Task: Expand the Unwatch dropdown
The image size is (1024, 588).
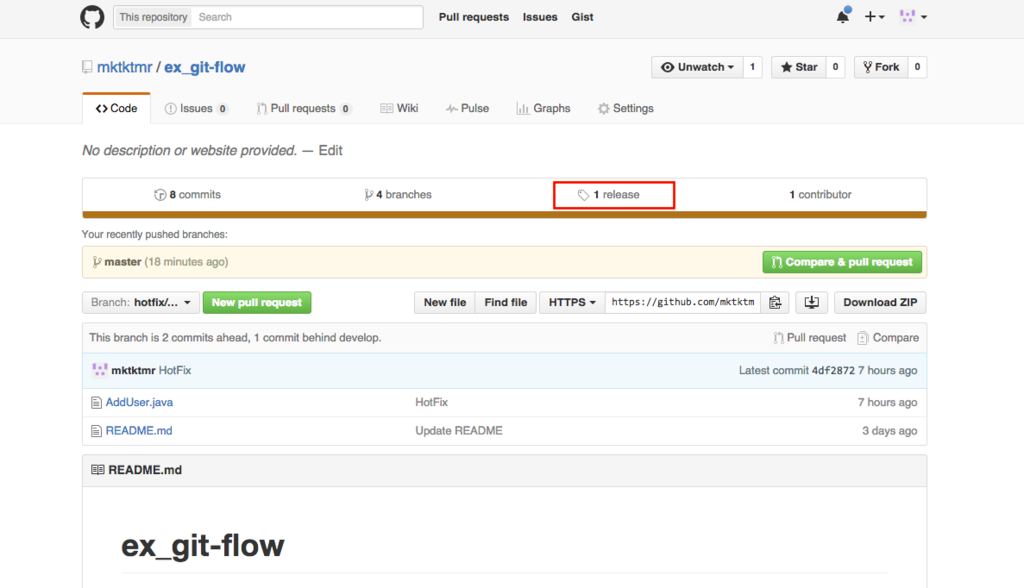Action: [x=697, y=67]
